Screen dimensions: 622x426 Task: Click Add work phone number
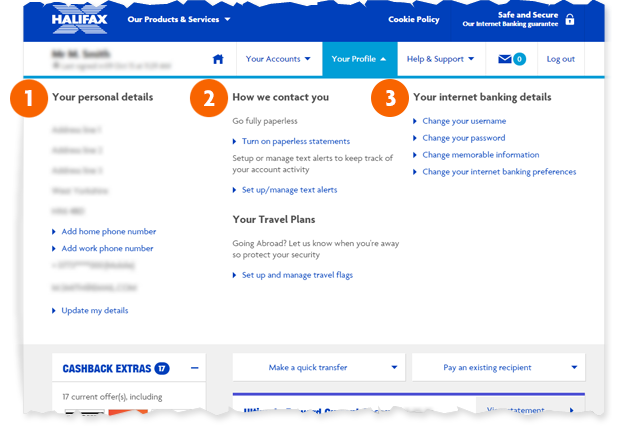[107, 248]
